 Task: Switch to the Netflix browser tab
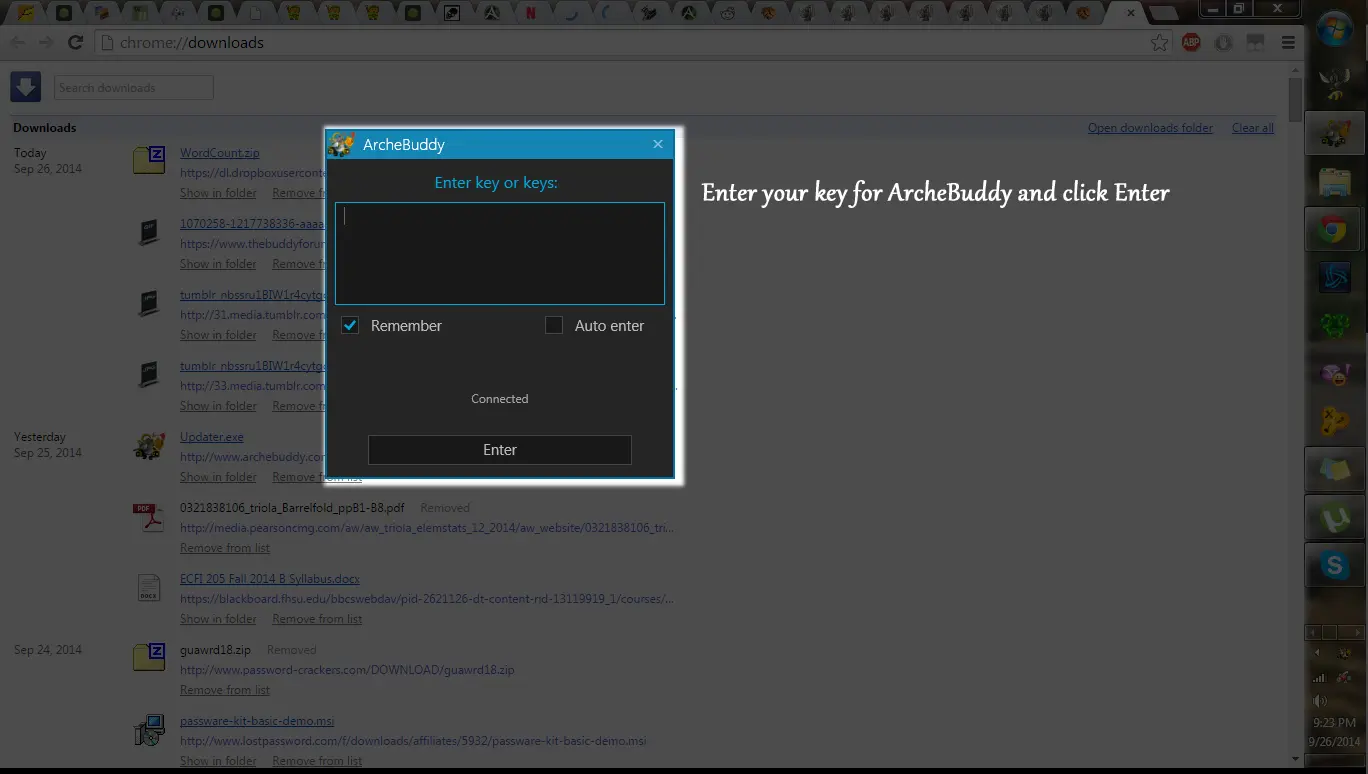click(x=531, y=13)
